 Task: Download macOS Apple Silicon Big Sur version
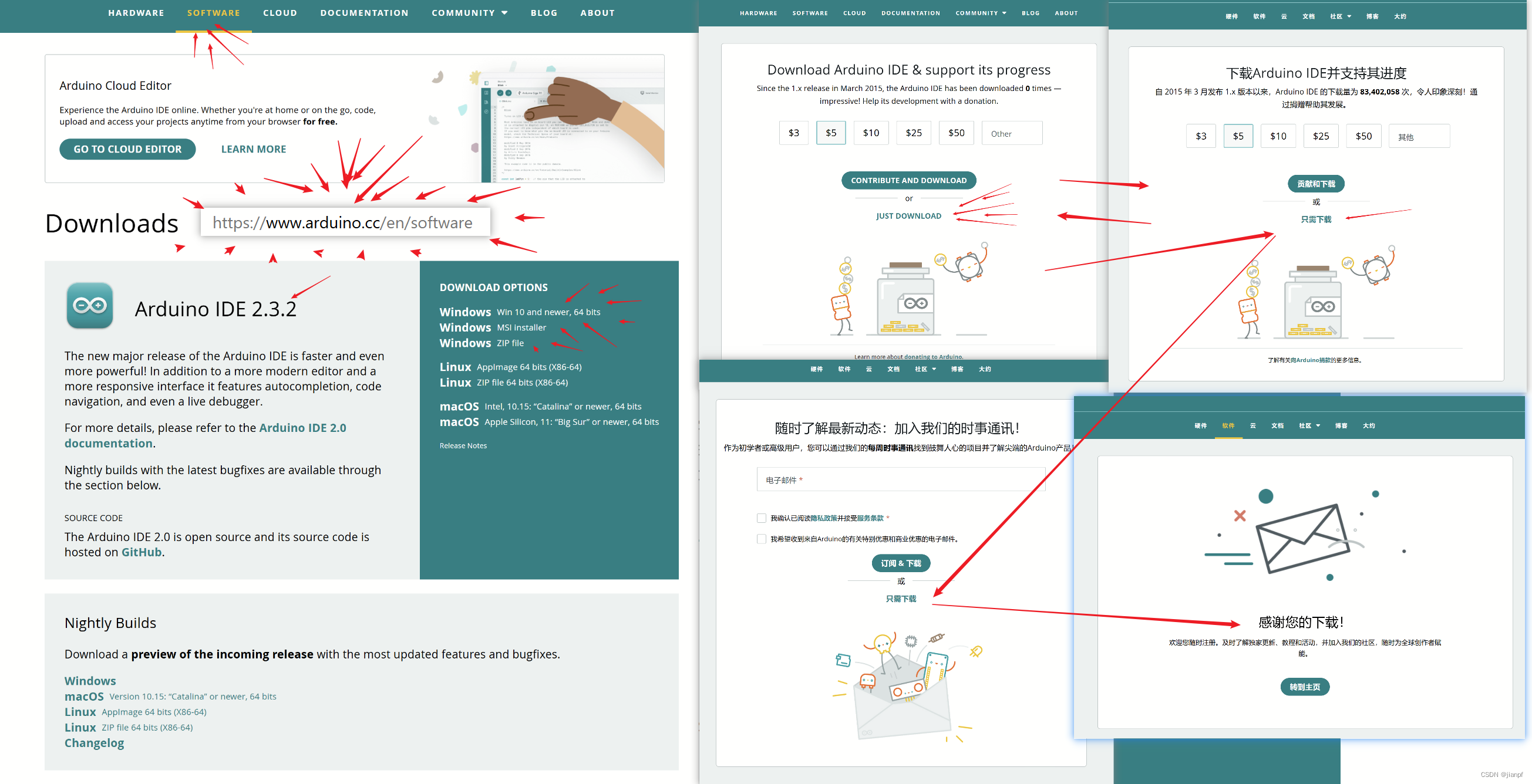click(549, 422)
